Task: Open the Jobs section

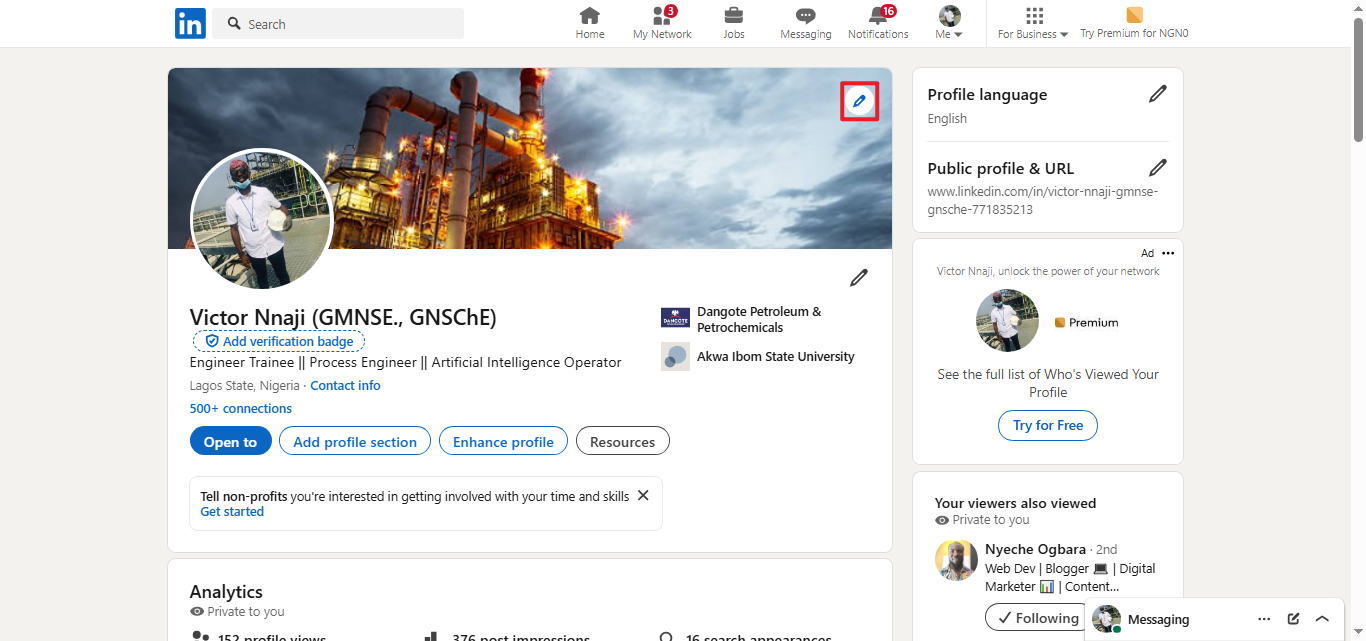Action: [x=733, y=22]
